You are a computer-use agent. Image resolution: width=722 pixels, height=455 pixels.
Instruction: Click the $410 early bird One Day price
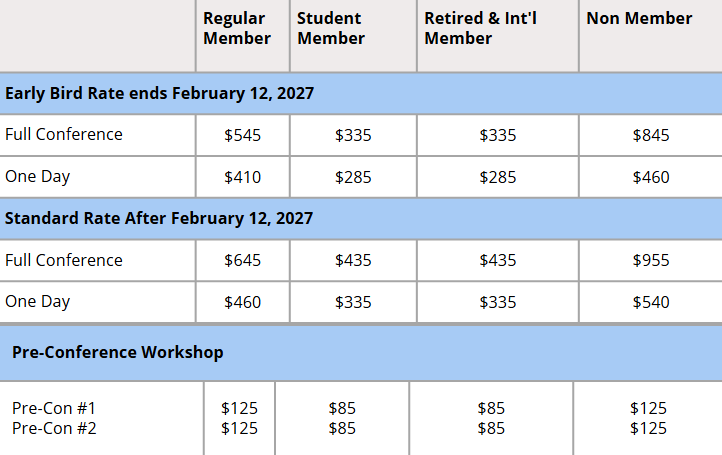242,177
